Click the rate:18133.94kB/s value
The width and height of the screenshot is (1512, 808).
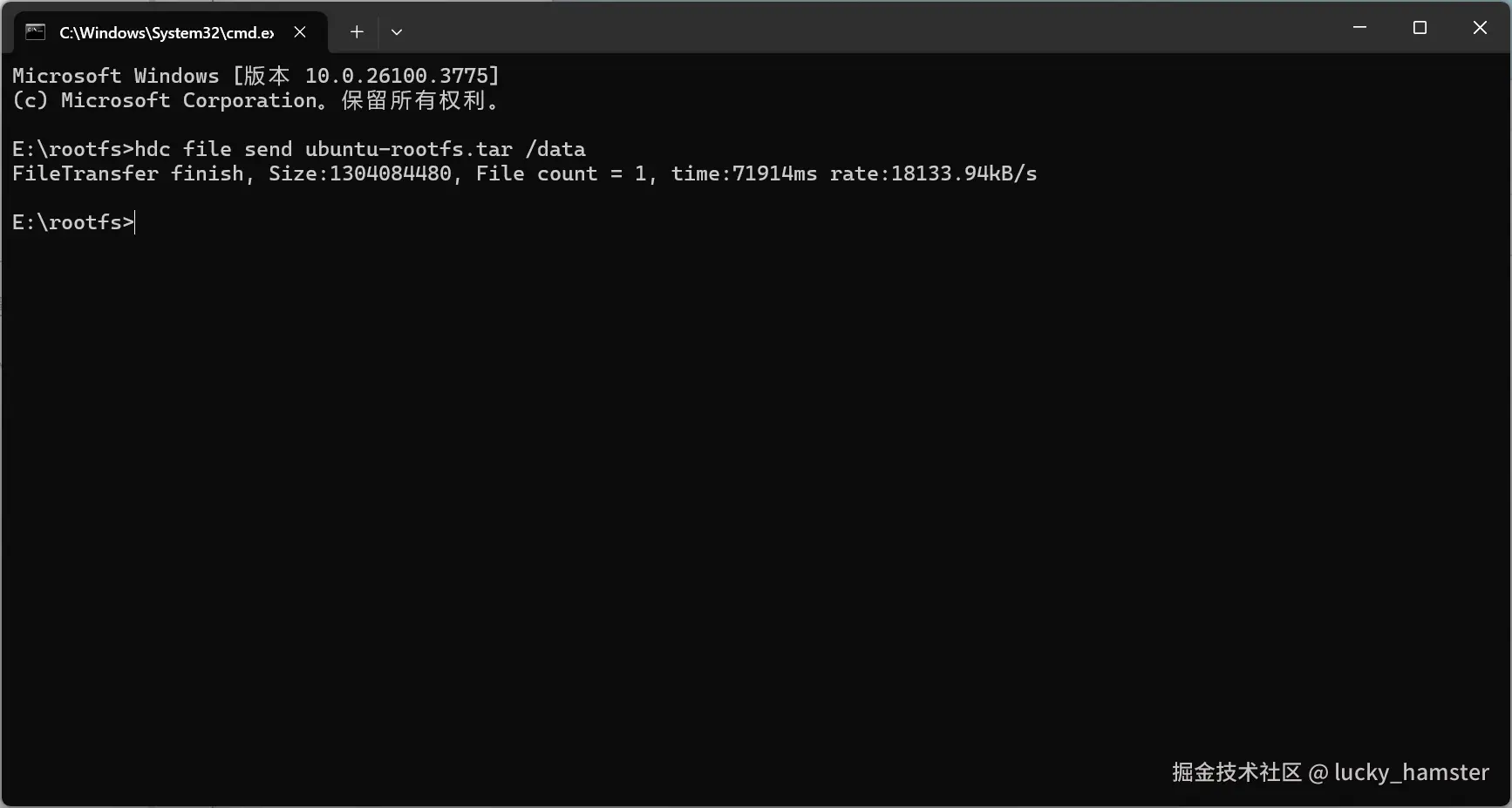933,173
